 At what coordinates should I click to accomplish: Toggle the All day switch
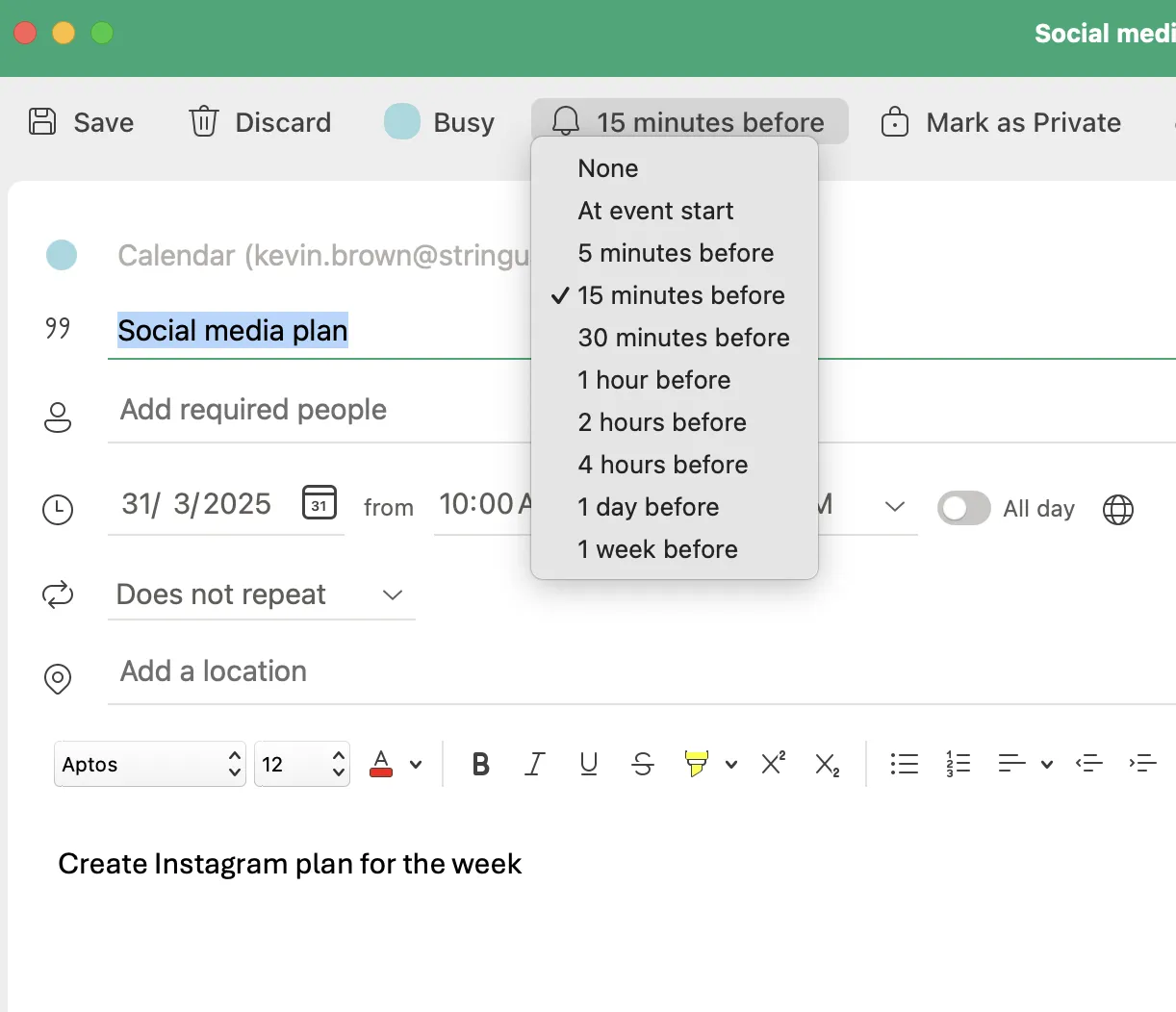pyautogui.click(x=964, y=508)
